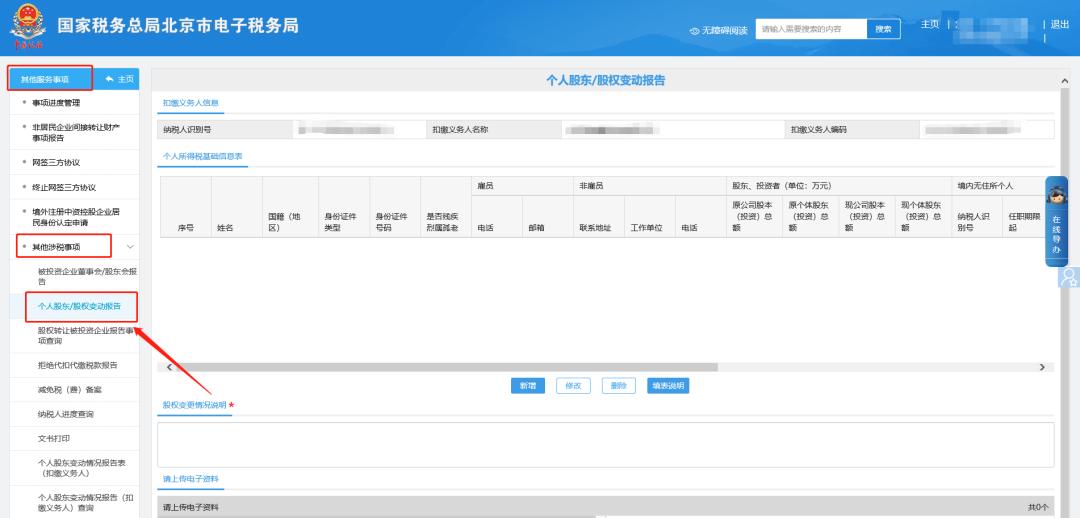Screen dimensions: 1080x518
Task: Select the 其他服务事项 tab
Action: [50, 79]
